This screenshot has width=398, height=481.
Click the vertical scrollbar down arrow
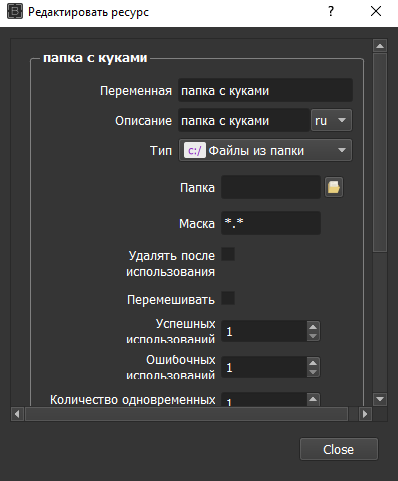[x=380, y=399]
